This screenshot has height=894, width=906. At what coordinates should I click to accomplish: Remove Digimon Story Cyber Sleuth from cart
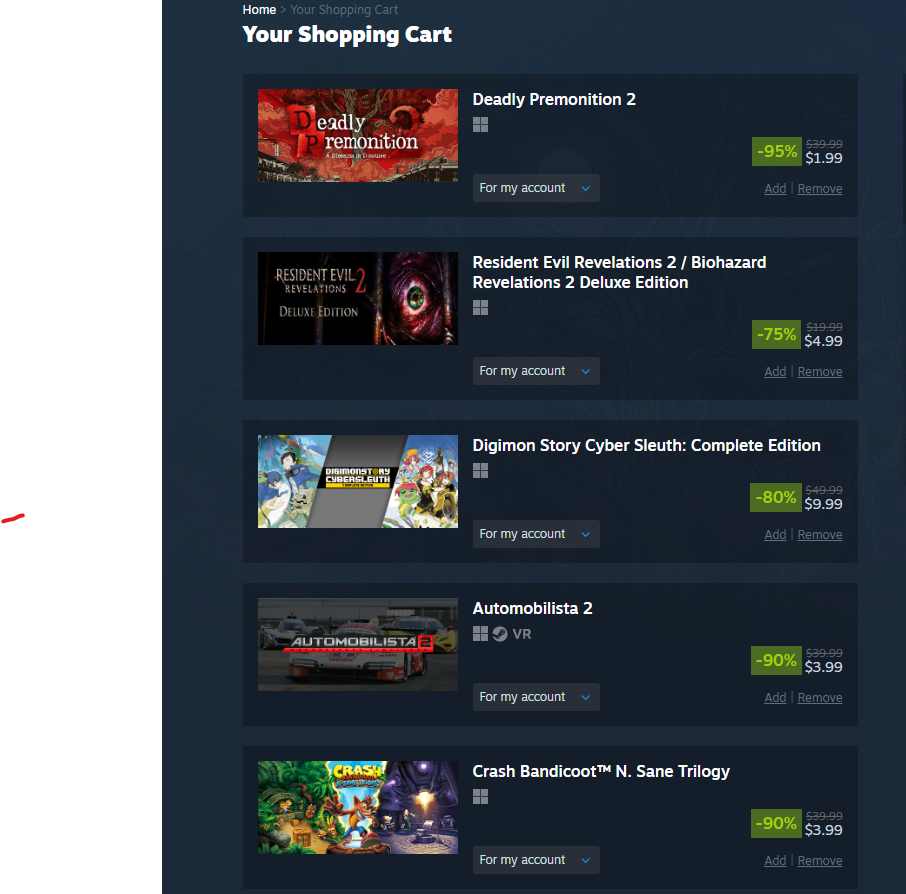click(820, 535)
